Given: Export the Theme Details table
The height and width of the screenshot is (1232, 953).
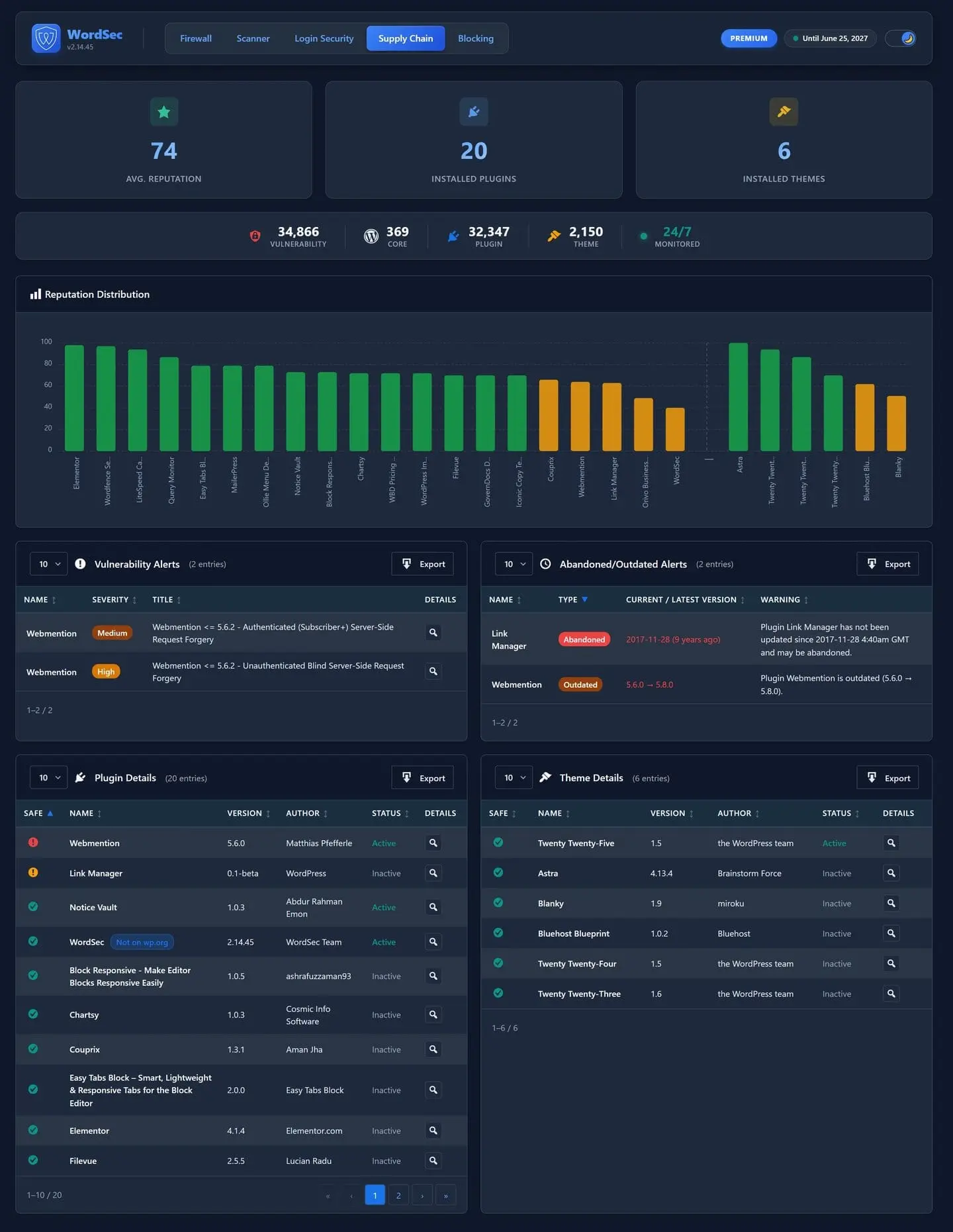Looking at the screenshot, I should click(x=888, y=778).
